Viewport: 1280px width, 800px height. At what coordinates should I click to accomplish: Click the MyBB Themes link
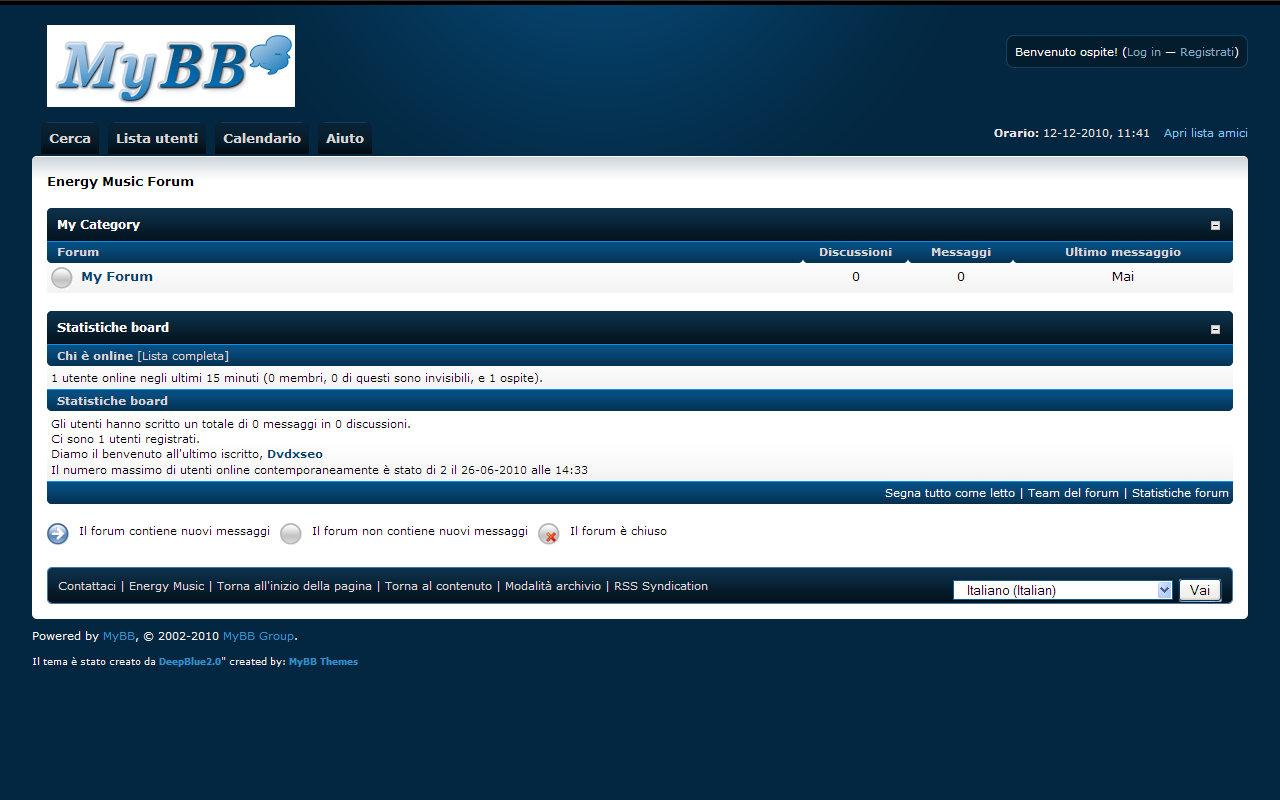(323, 662)
